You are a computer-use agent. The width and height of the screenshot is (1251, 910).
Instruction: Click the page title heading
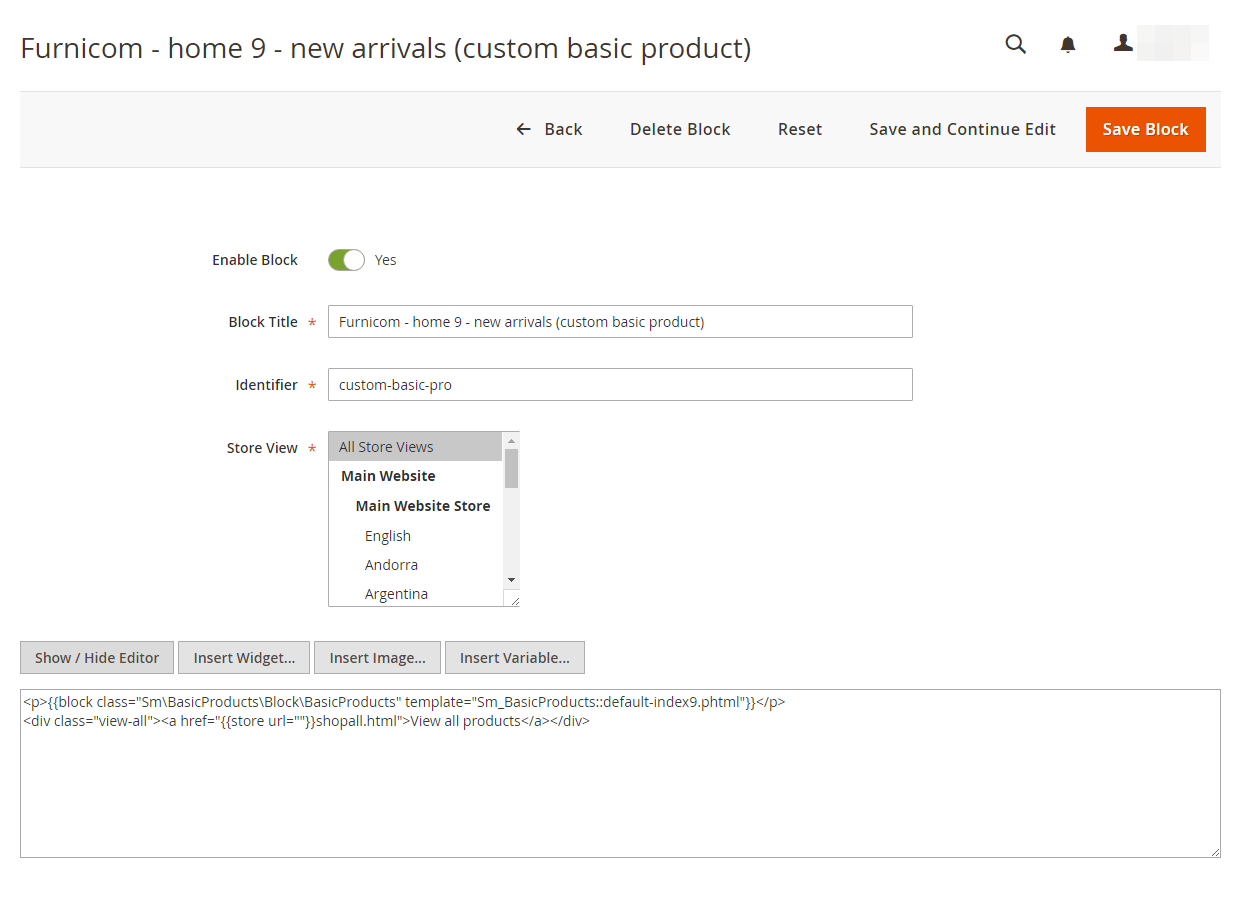pyautogui.click(x=386, y=47)
